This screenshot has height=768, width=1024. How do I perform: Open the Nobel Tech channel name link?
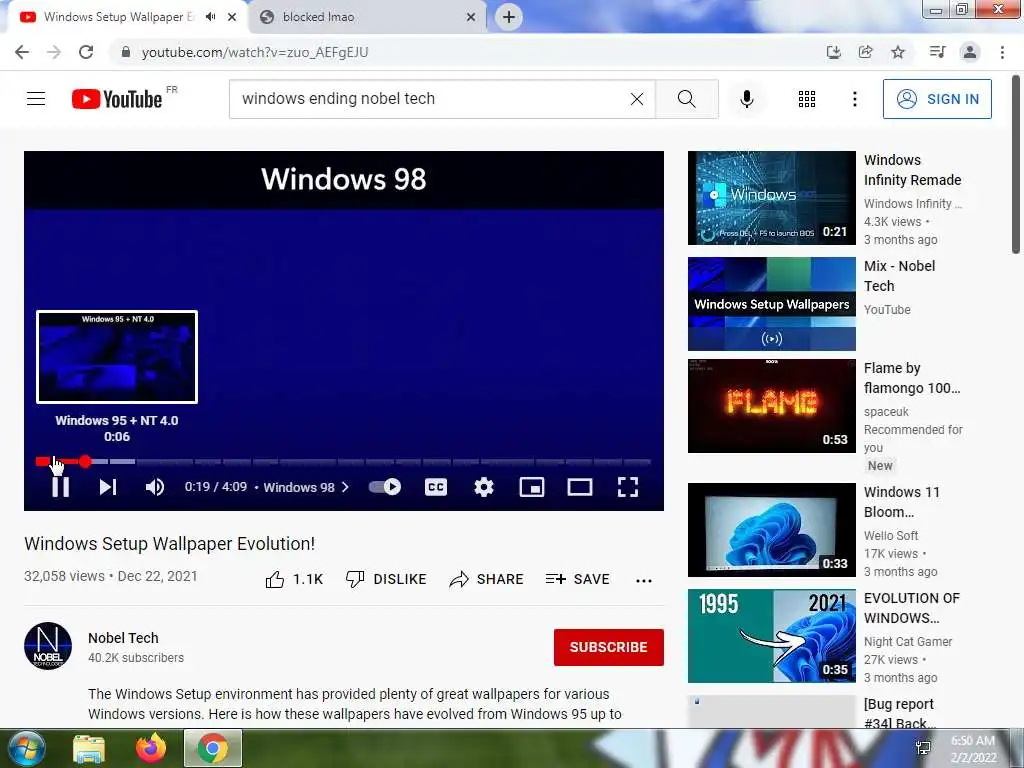tap(123, 638)
